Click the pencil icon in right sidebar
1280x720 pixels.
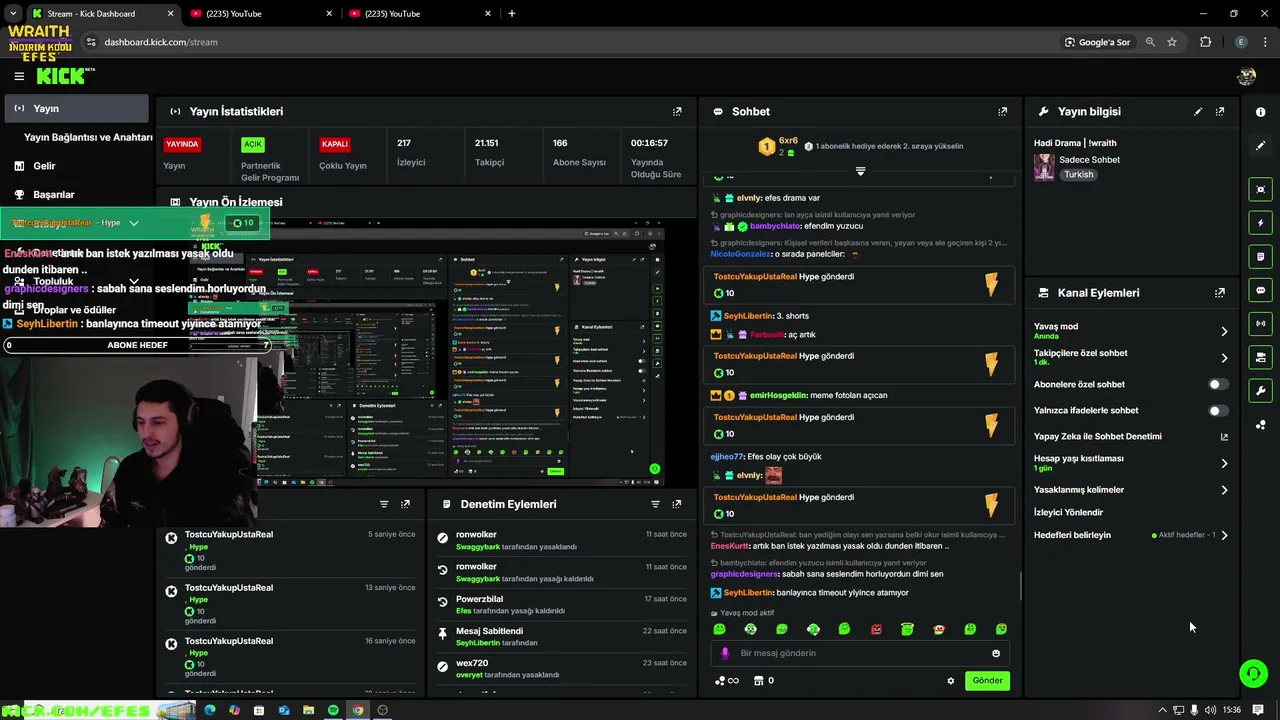[x=1260, y=145]
